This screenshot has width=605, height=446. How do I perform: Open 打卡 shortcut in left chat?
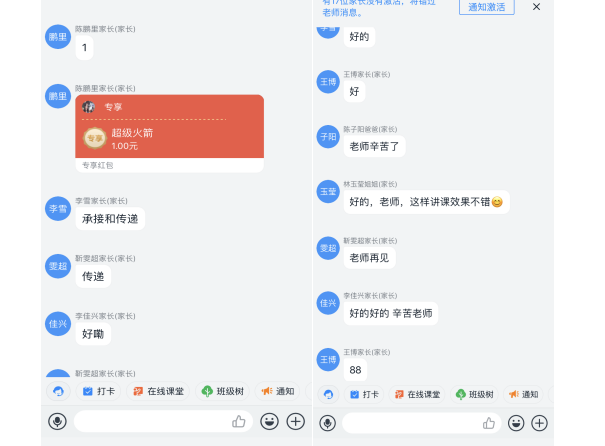tap(98, 391)
